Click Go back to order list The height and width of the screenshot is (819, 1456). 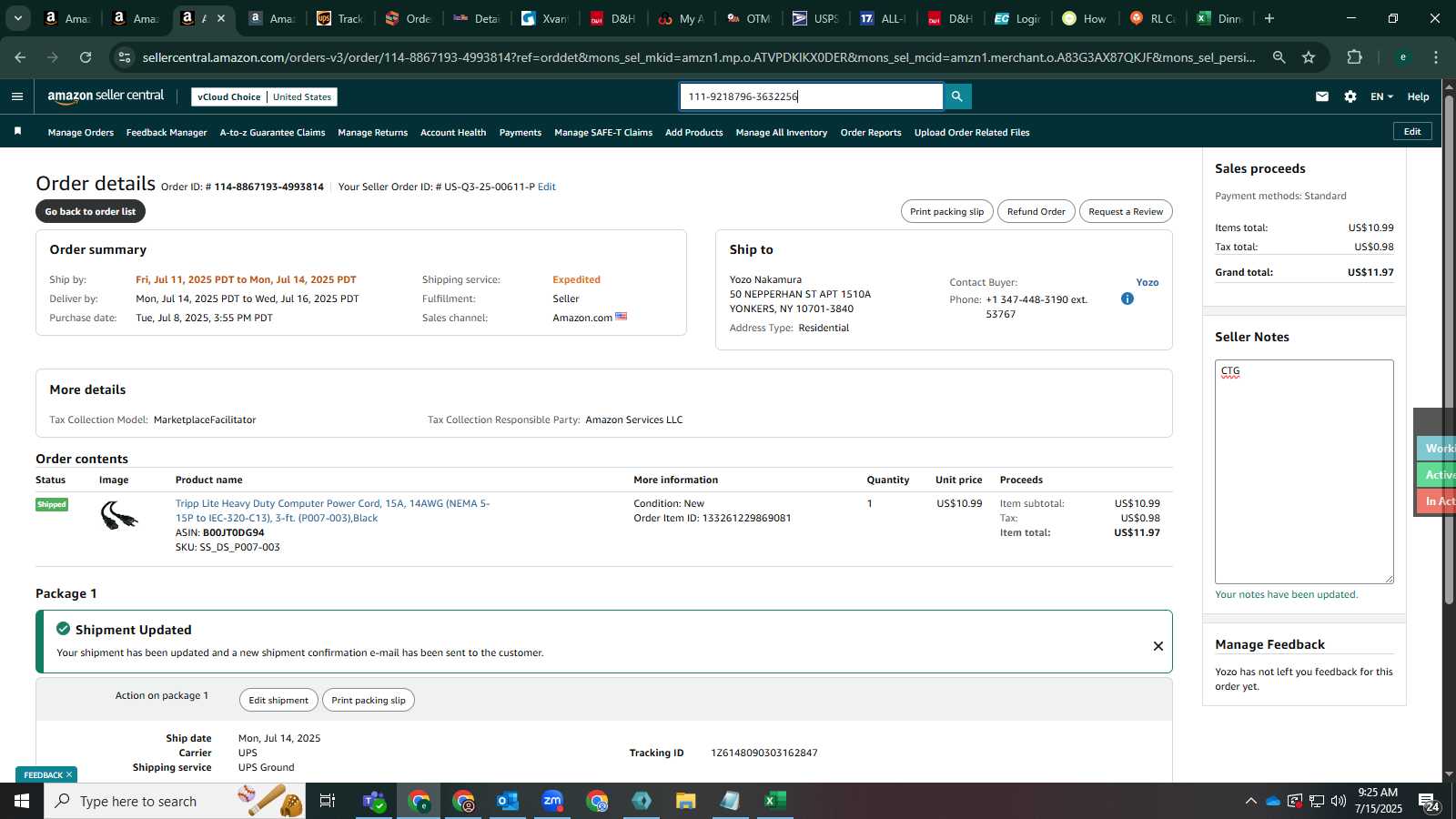(90, 211)
